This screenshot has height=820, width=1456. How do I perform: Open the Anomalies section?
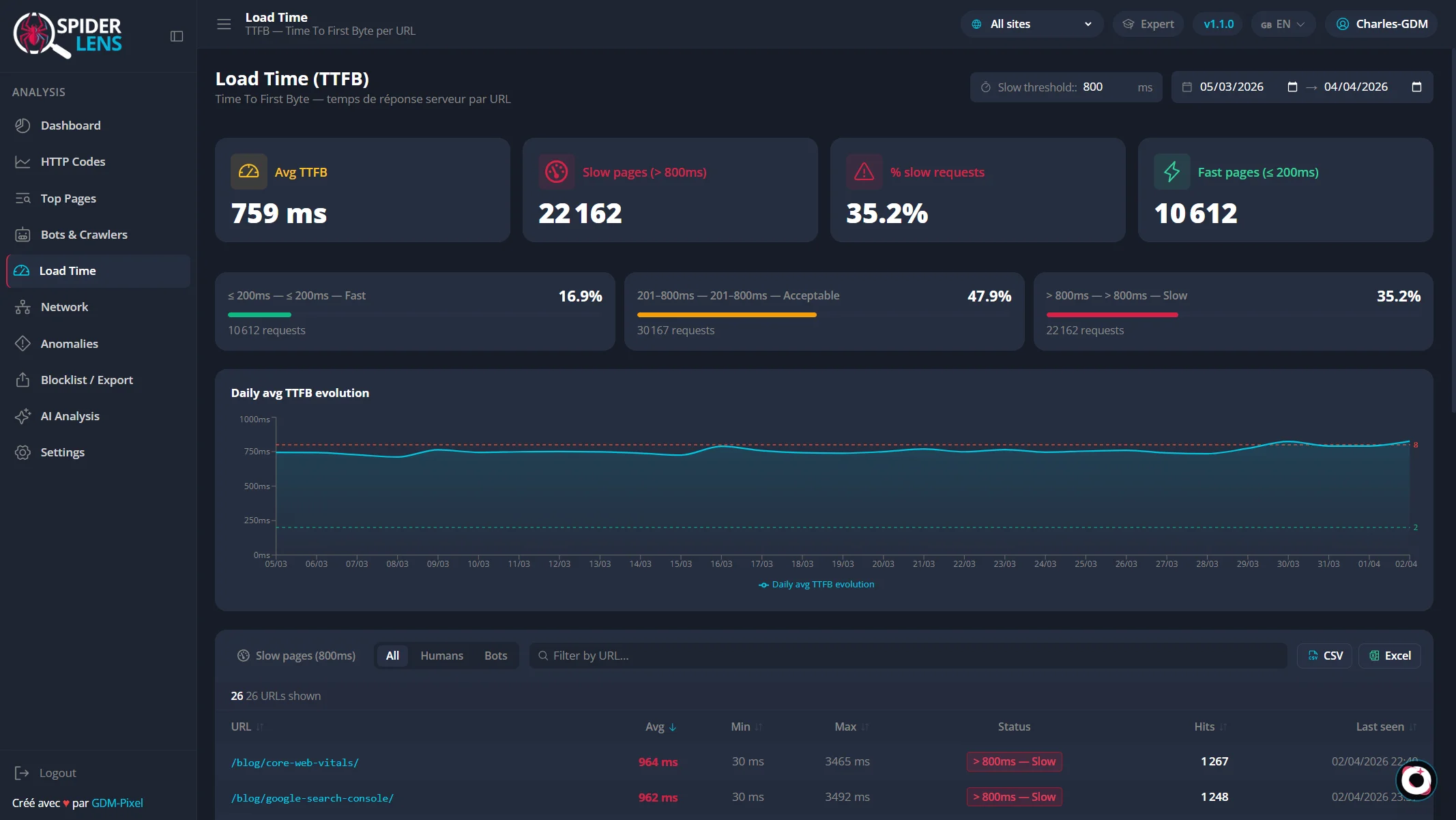(69, 343)
